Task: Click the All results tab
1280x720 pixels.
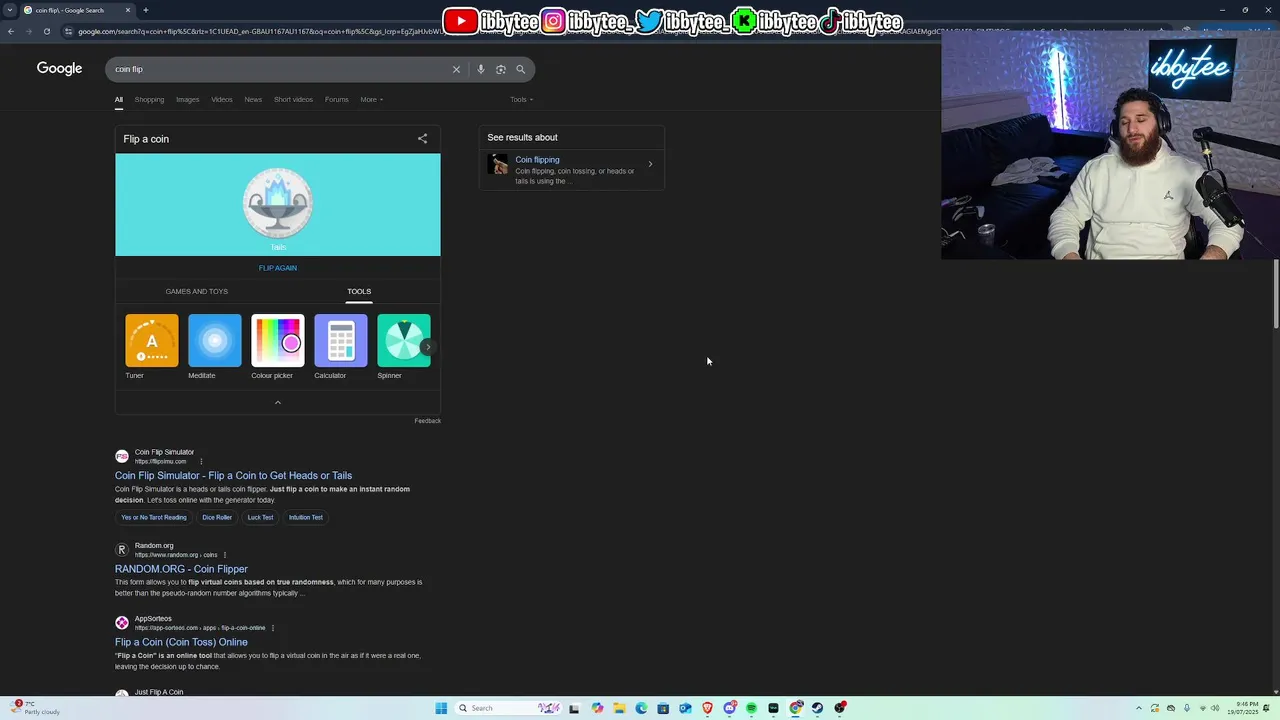Action: 118,99
